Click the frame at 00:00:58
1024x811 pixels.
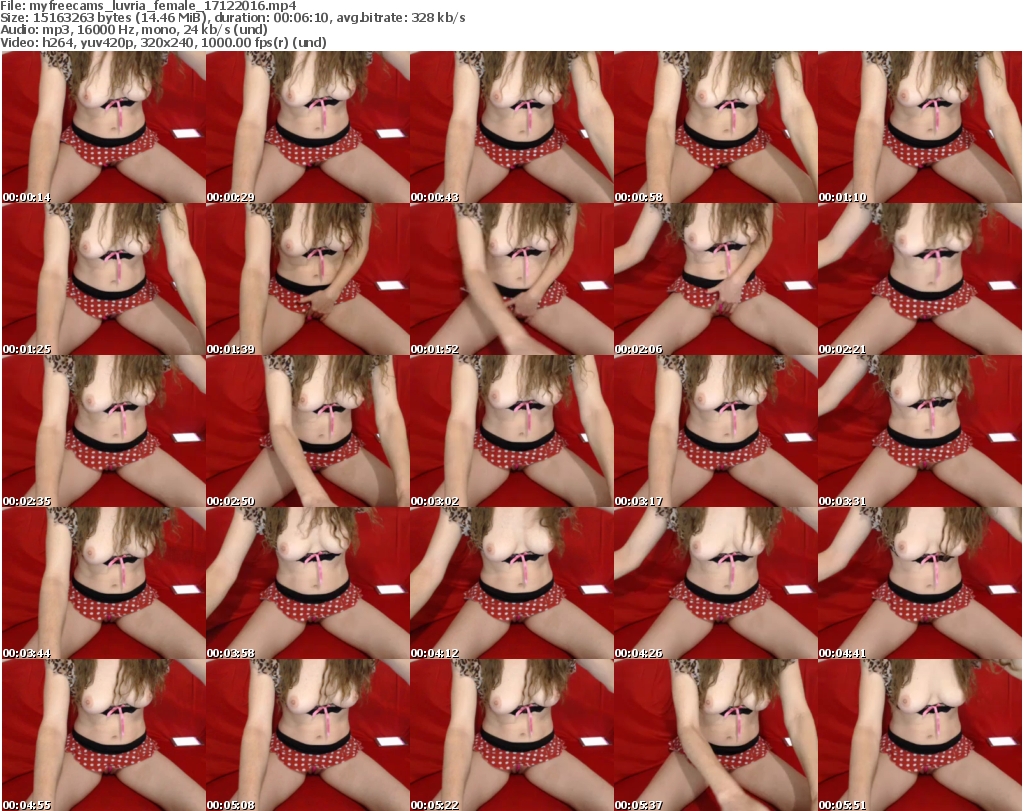coord(715,127)
